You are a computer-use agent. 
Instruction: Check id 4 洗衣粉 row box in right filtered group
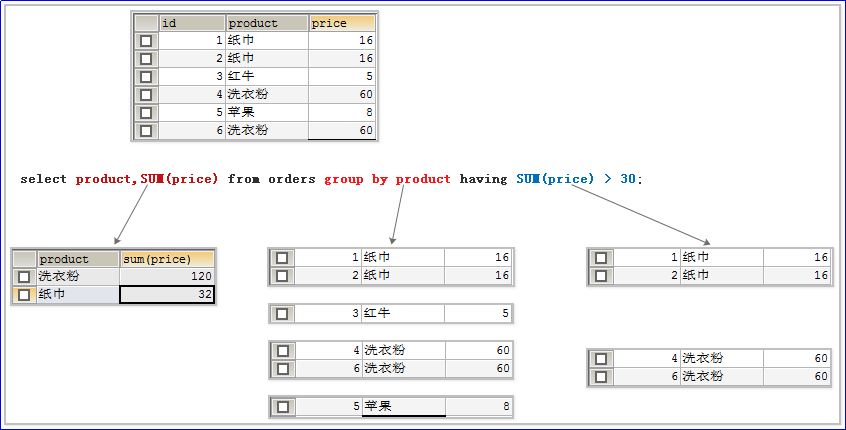tap(601, 359)
